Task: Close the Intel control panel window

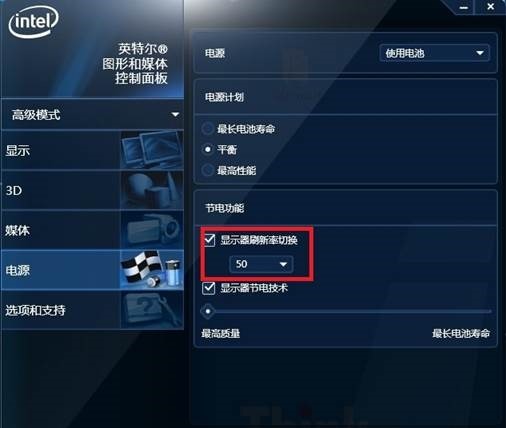Action: (x=490, y=7)
